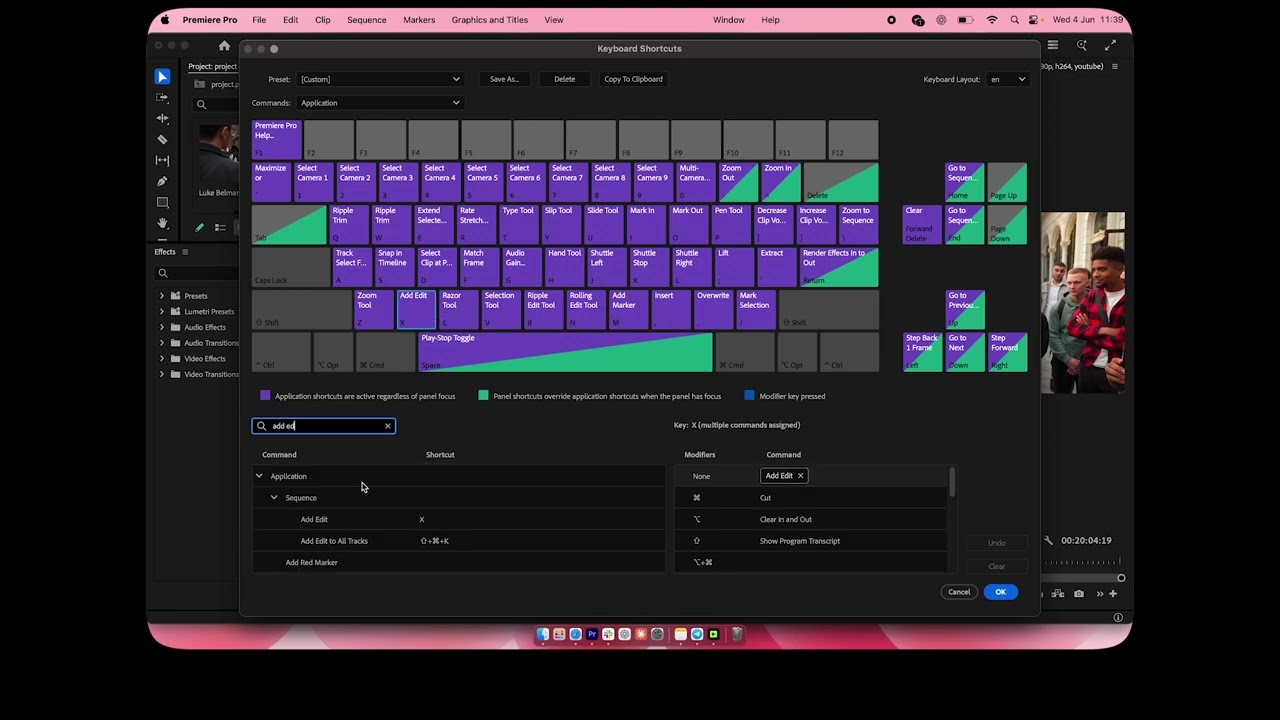The width and height of the screenshot is (1280, 720).
Task: Select Add Edit to All Tracks row
Action: [458, 541]
